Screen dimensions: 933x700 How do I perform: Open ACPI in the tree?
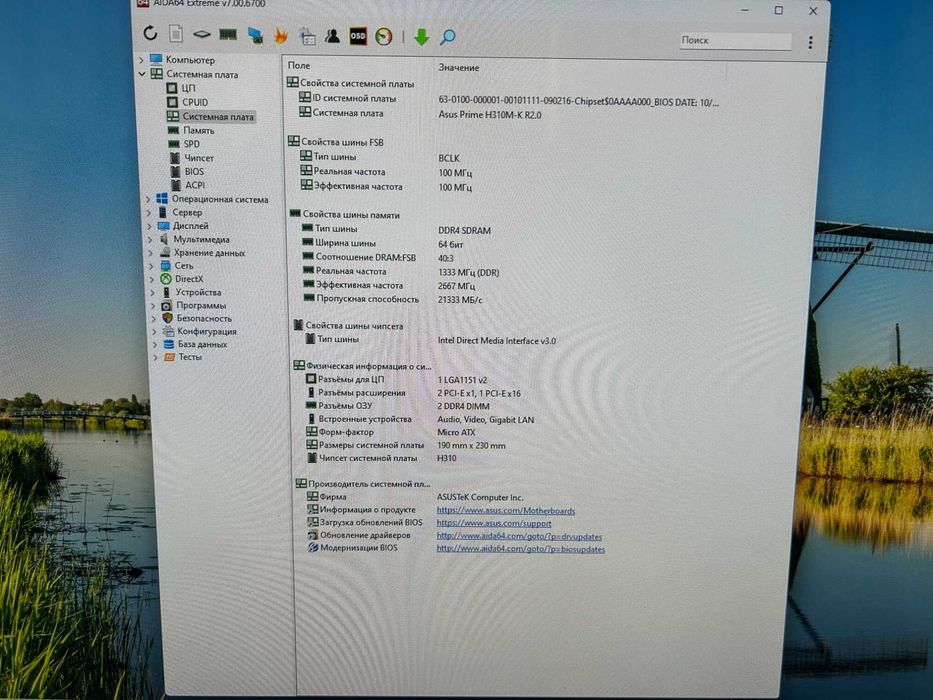[x=195, y=185]
